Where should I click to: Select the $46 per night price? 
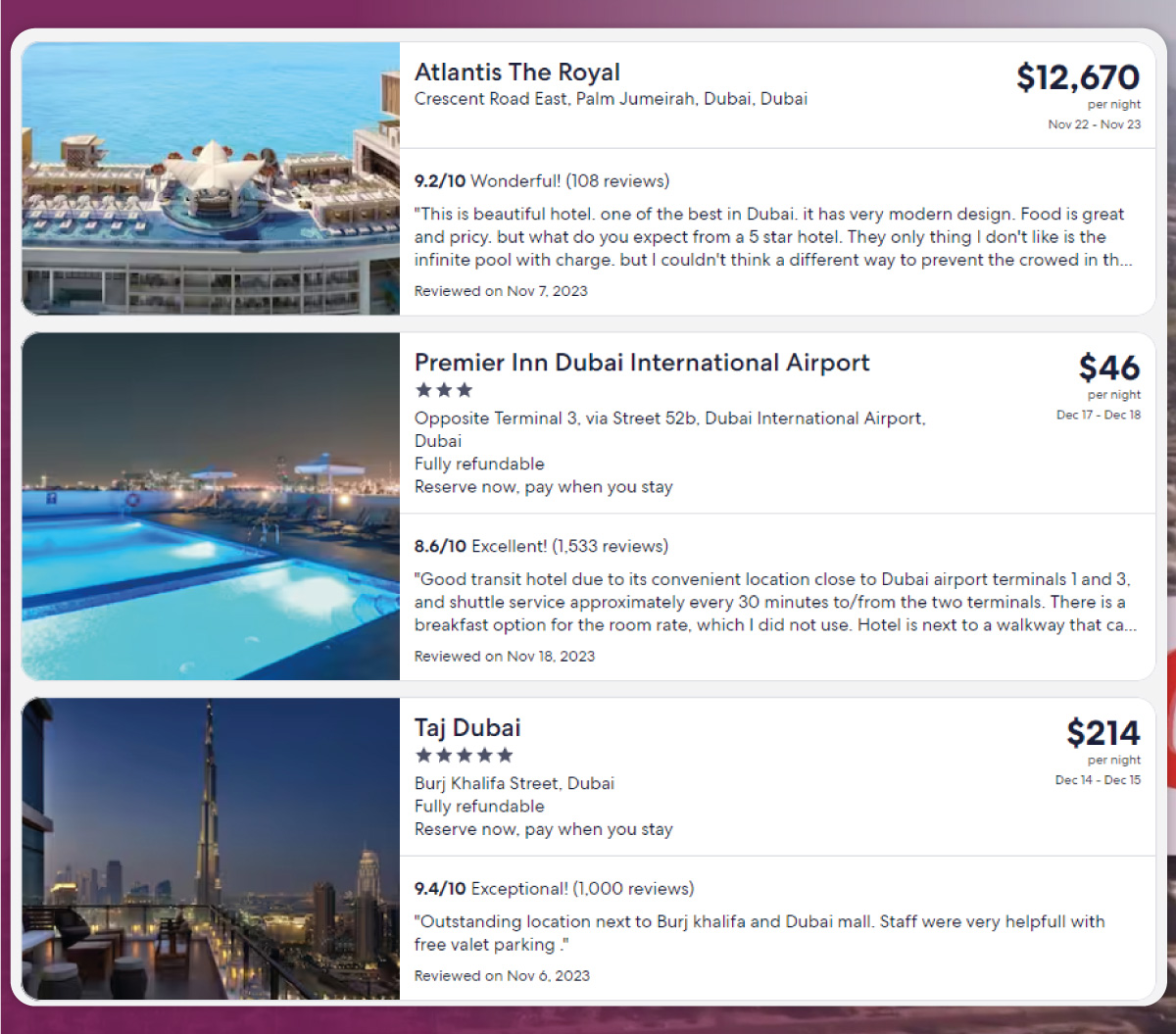click(1109, 368)
